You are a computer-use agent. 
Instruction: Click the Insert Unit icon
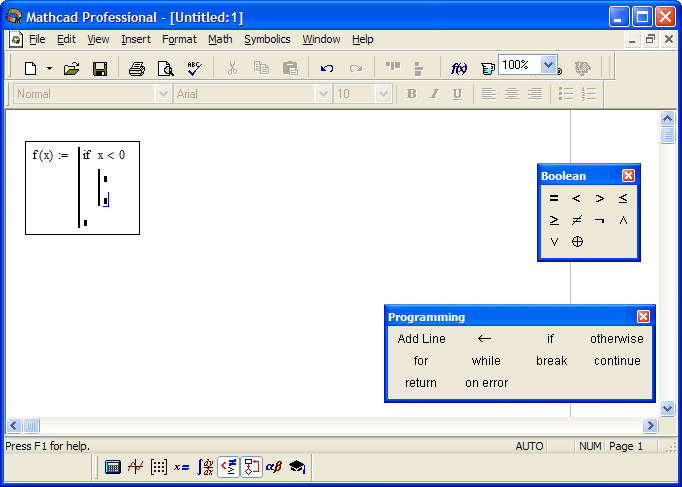pyautogui.click(x=488, y=69)
